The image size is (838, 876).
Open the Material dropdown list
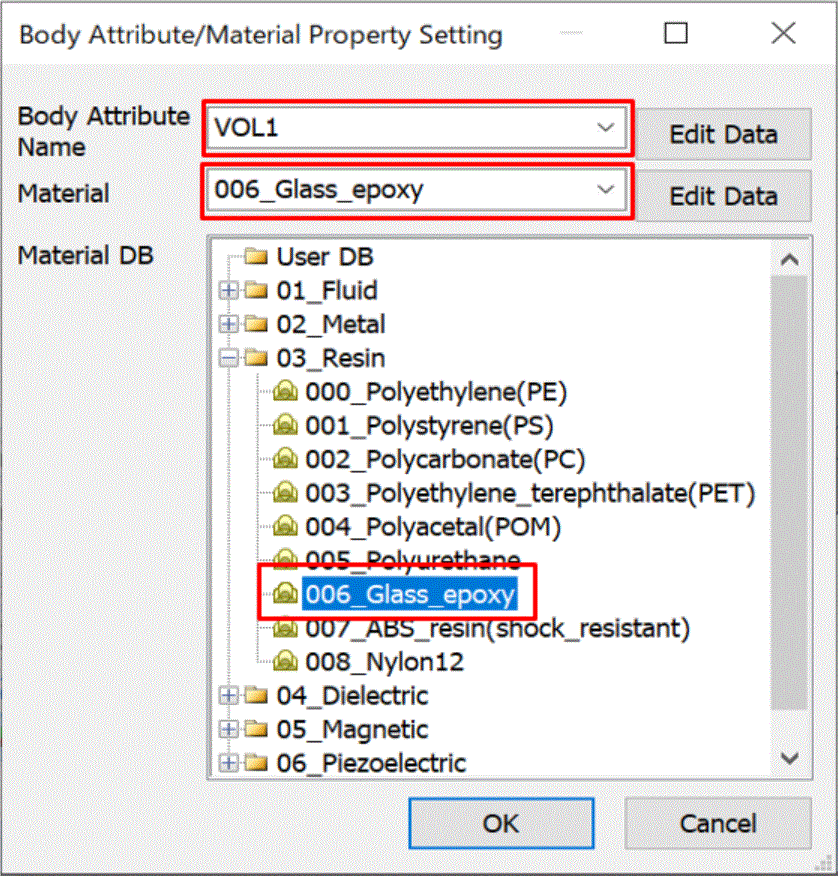[606, 190]
